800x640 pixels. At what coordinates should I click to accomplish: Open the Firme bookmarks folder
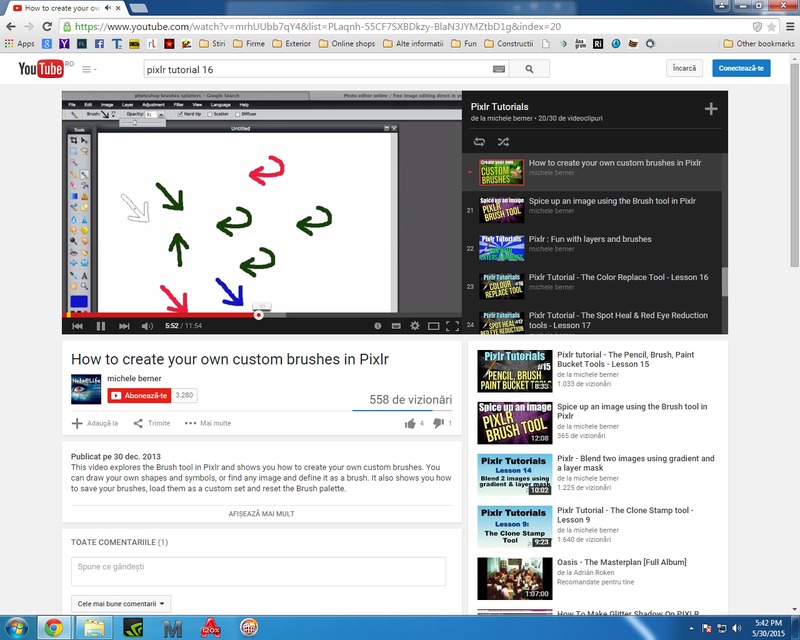tap(249, 44)
